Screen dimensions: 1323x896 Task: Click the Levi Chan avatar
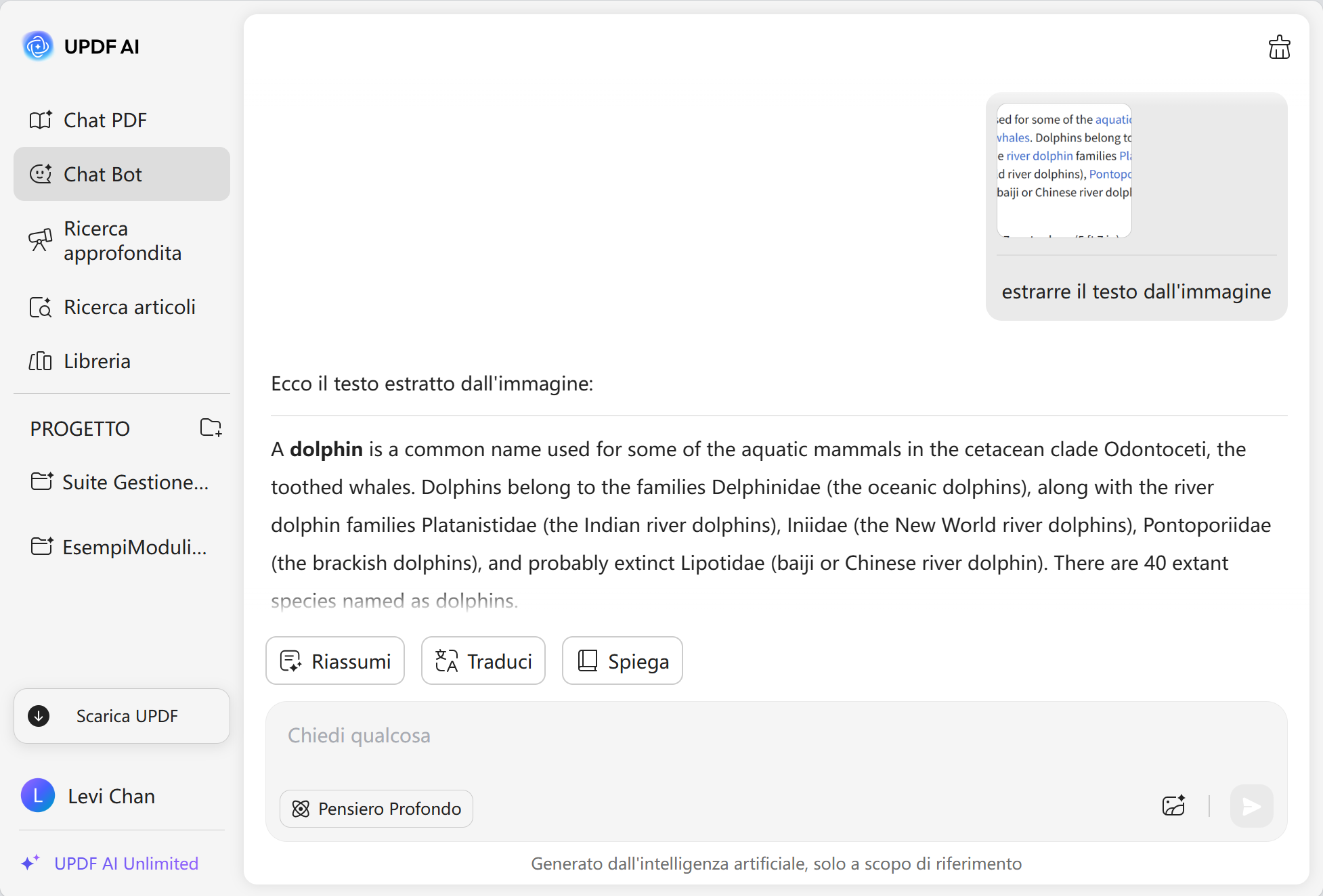38,796
